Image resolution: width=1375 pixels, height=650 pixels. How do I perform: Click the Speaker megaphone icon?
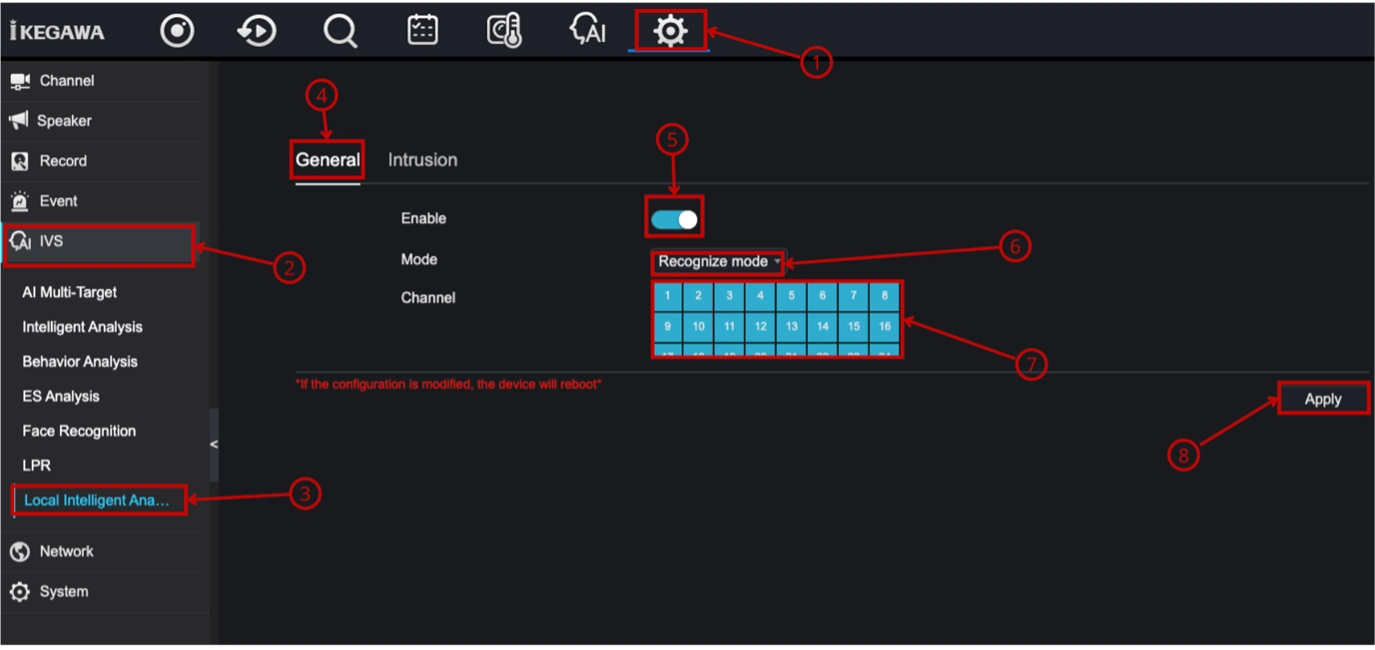19,121
